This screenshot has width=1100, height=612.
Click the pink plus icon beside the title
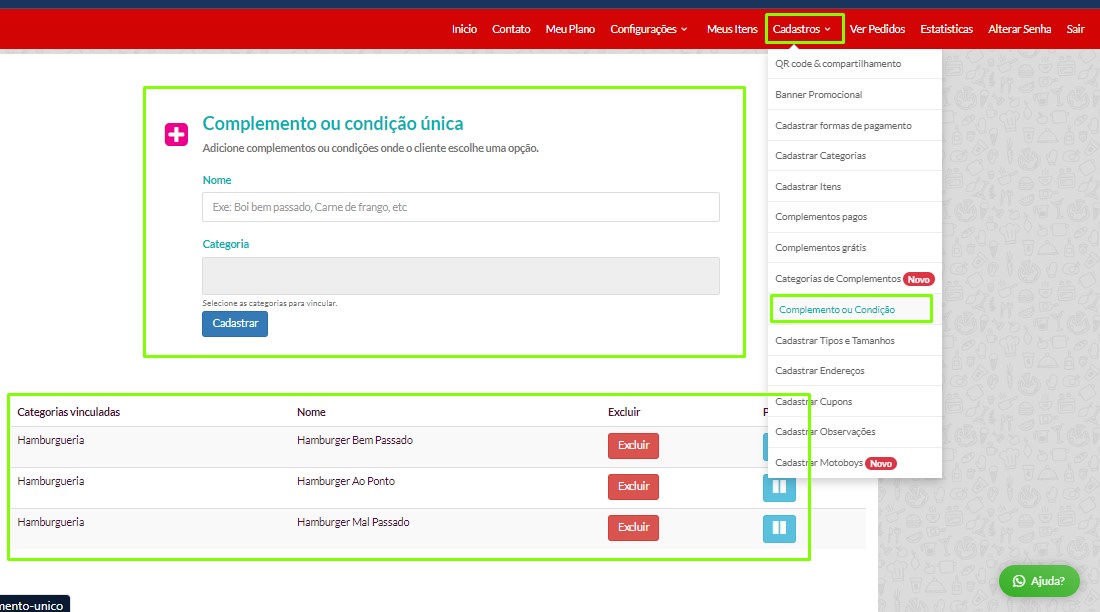[176, 134]
